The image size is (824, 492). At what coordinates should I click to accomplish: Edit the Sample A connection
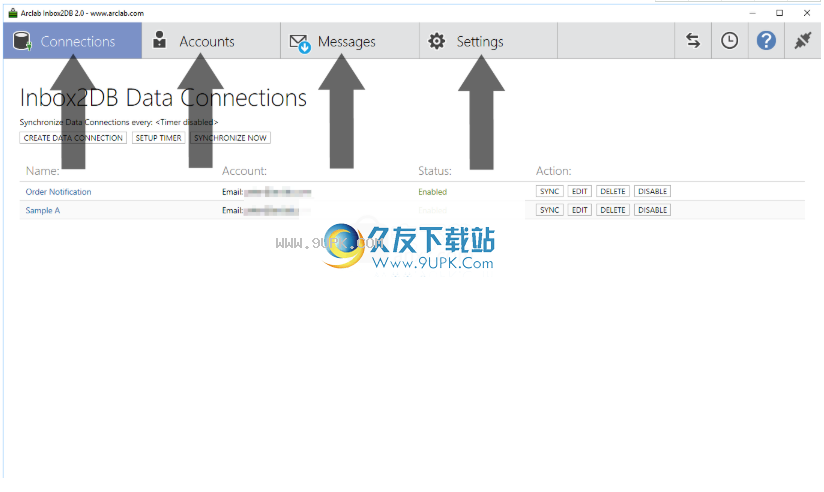[580, 210]
